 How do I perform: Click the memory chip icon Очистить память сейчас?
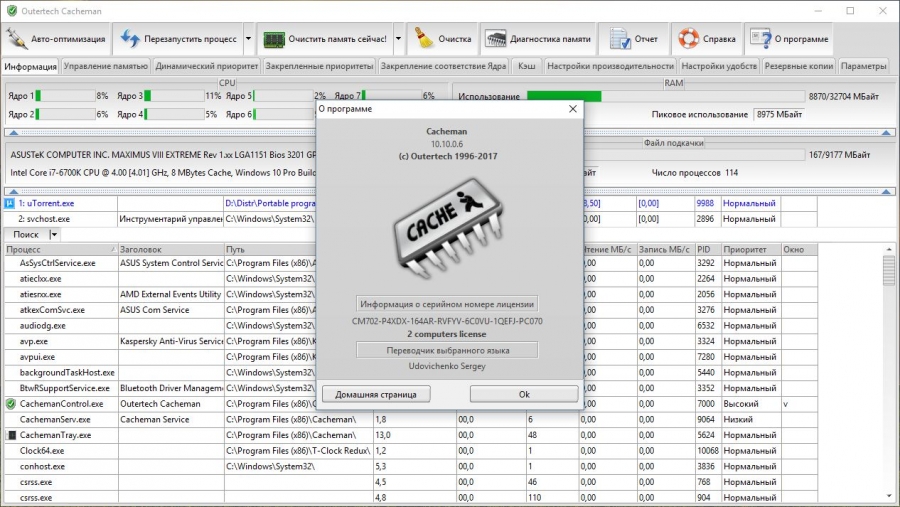pyautogui.click(x=274, y=39)
